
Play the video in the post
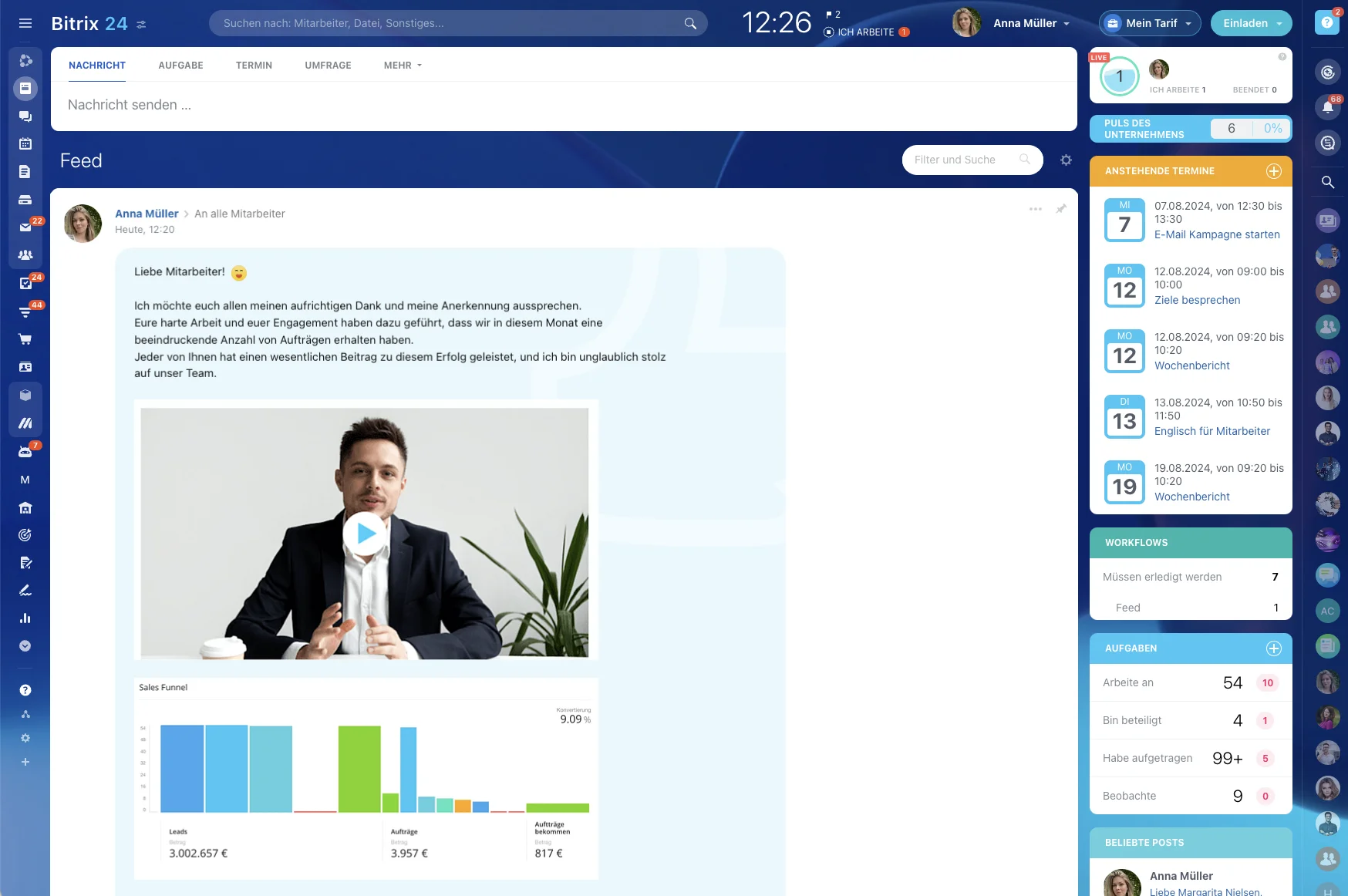[366, 533]
